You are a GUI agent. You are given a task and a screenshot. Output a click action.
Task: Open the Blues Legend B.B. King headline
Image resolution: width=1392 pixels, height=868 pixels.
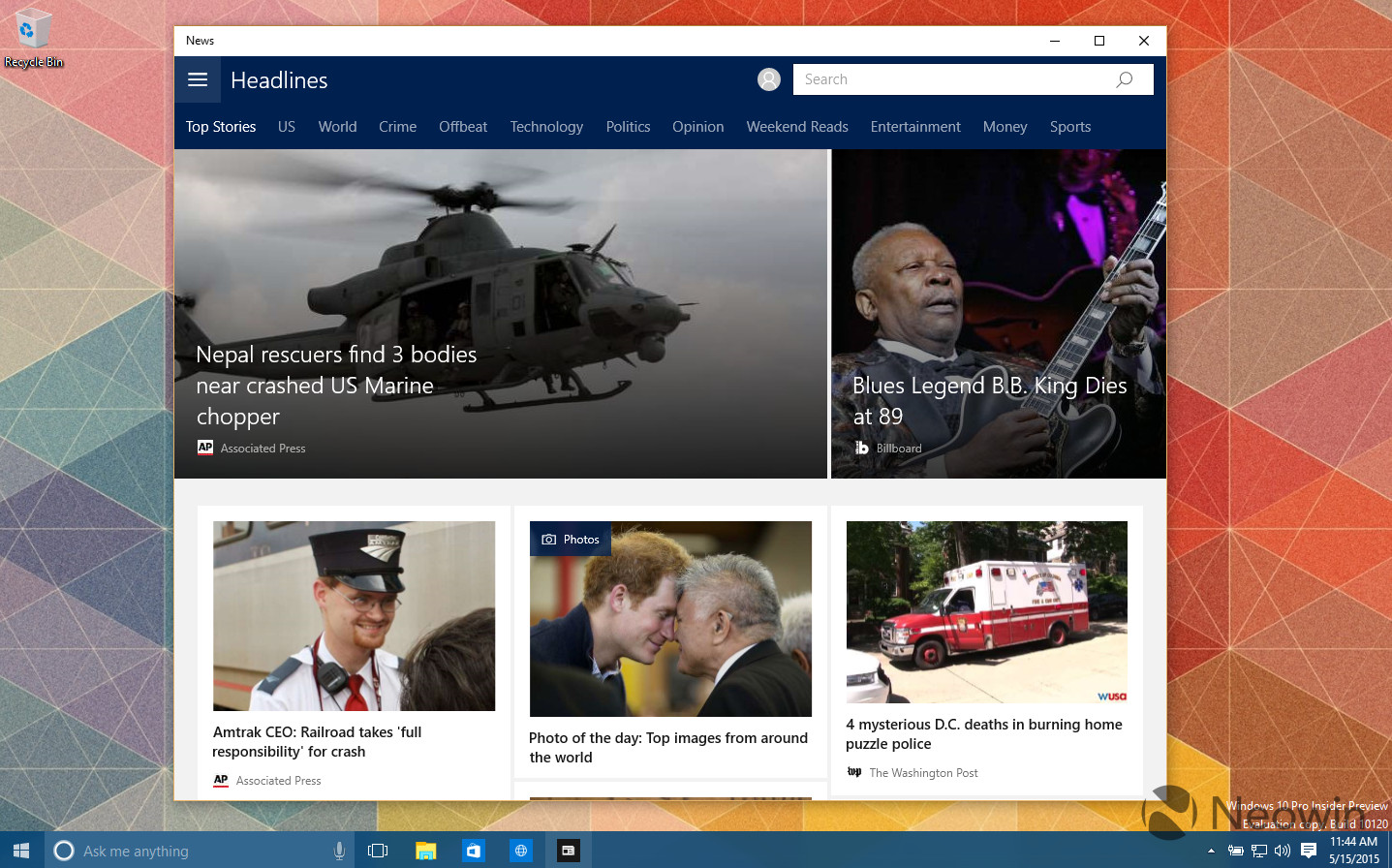[x=989, y=401]
